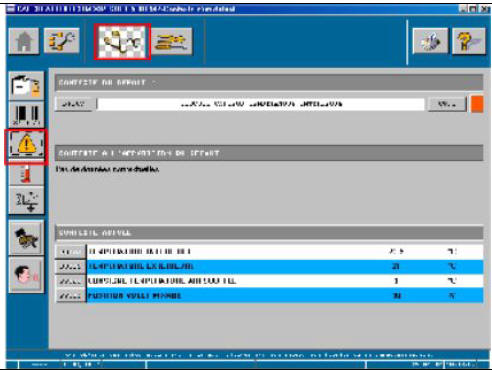The width and height of the screenshot is (492, 370).
Task: Click the yellow repair tools icon
Action: [x=172, y=41]
